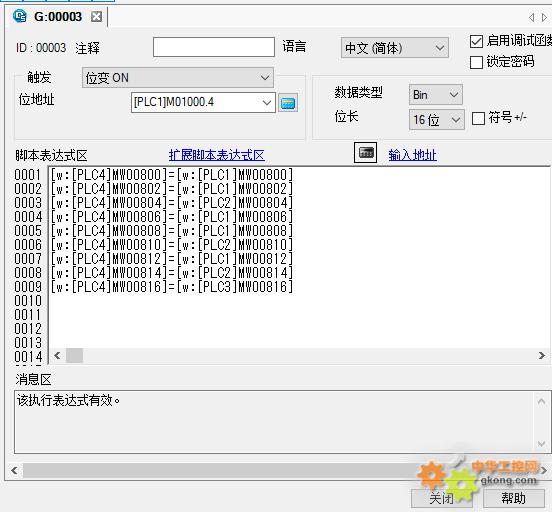Open the bit address browse icon
The height and width of the screenshot is (512, 552).
point(288,103)
